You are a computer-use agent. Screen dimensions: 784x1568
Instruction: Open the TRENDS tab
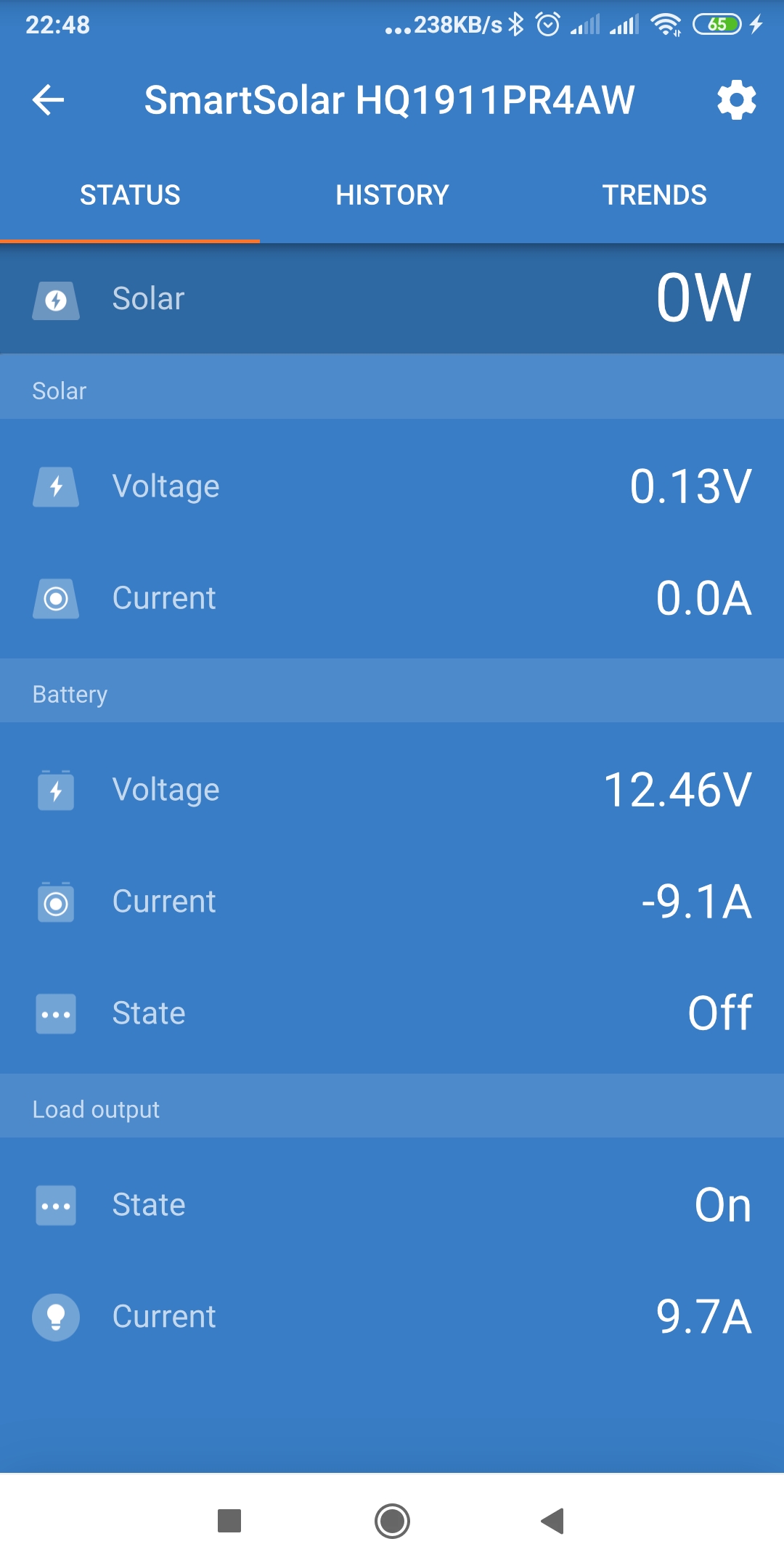pyautogui.click(x=654, y=195)
